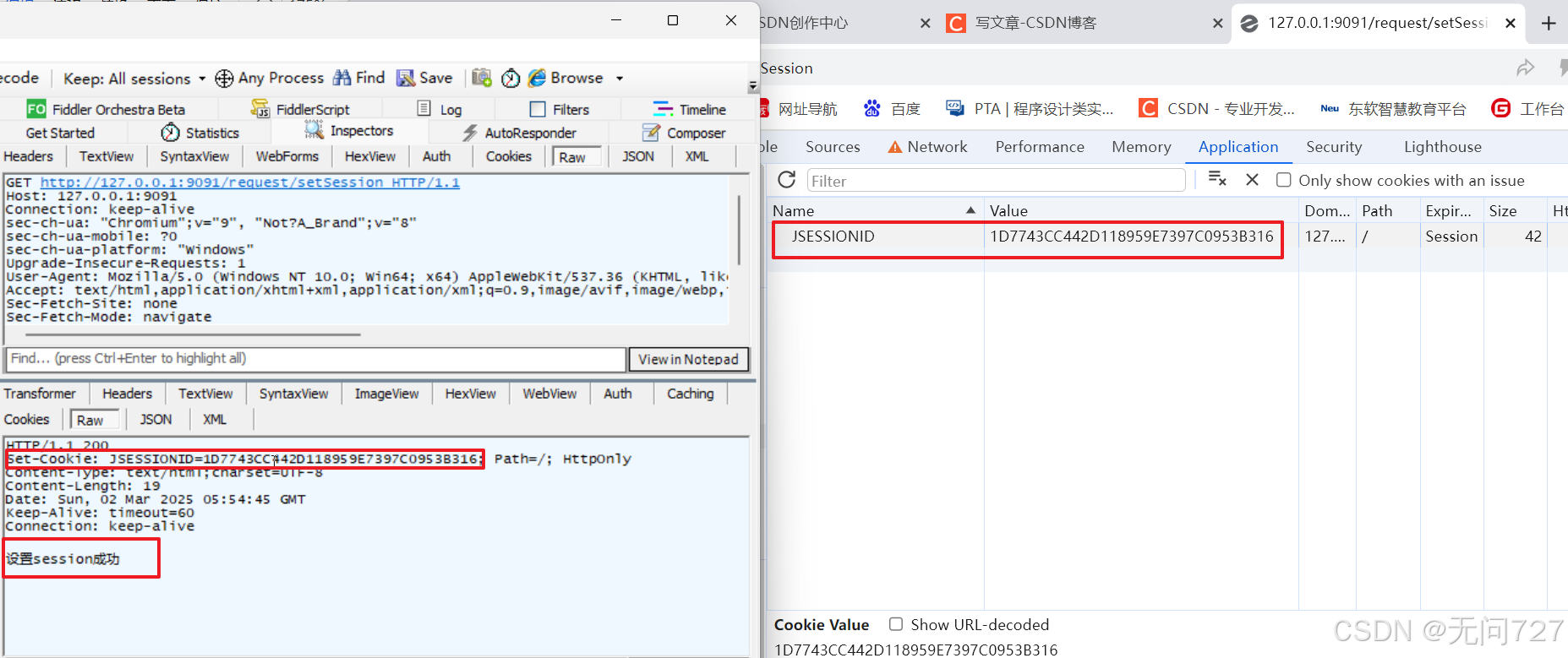Open the Timeline tab
Screen dimensions: 1568x658
tap(690, 109)
